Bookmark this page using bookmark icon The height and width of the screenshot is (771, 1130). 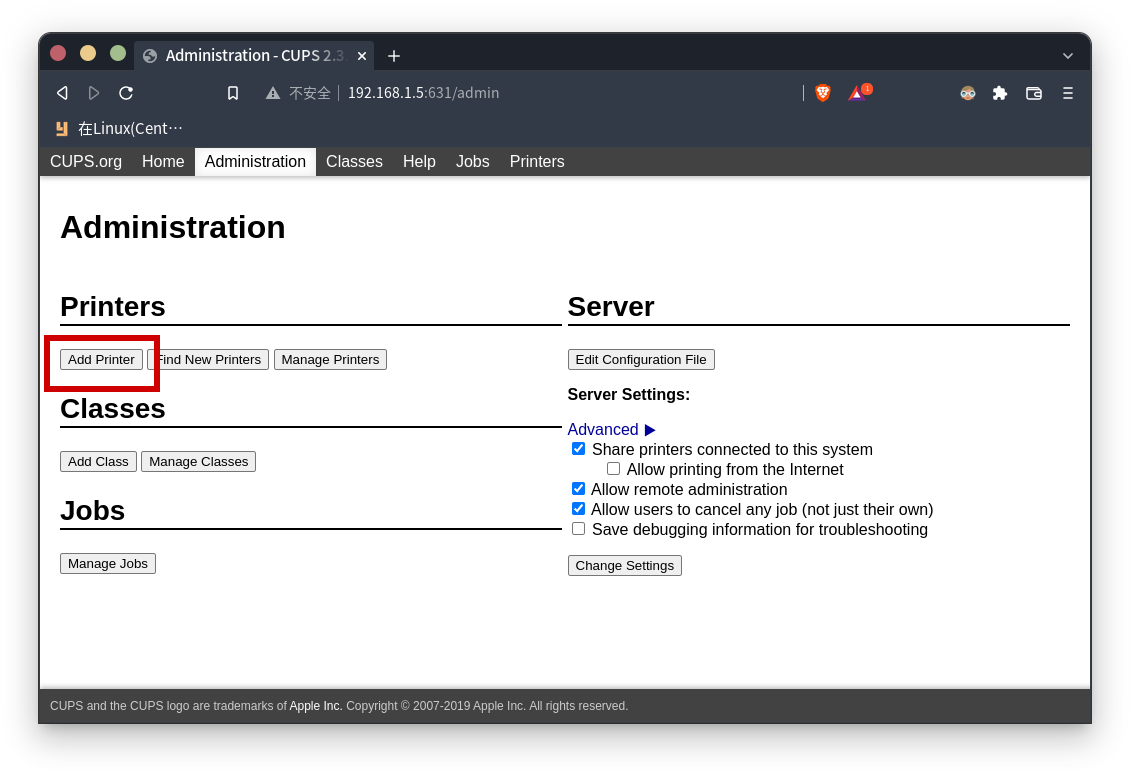tap(233, 93)
